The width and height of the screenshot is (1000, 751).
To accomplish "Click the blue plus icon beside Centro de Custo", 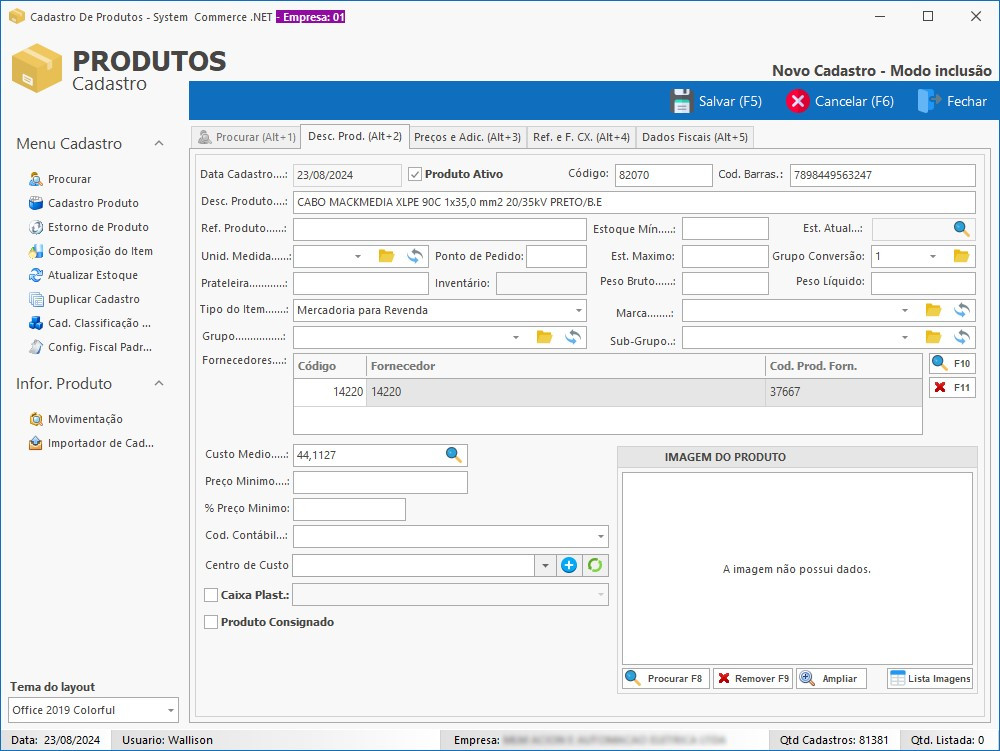I will (569, 566).
